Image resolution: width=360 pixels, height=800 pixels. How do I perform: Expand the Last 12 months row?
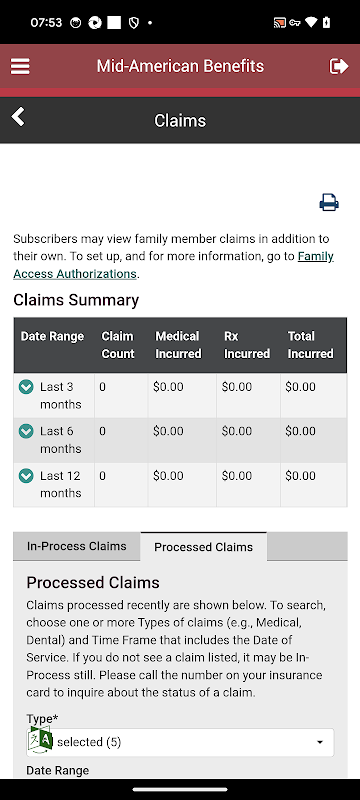coord(25,476)
